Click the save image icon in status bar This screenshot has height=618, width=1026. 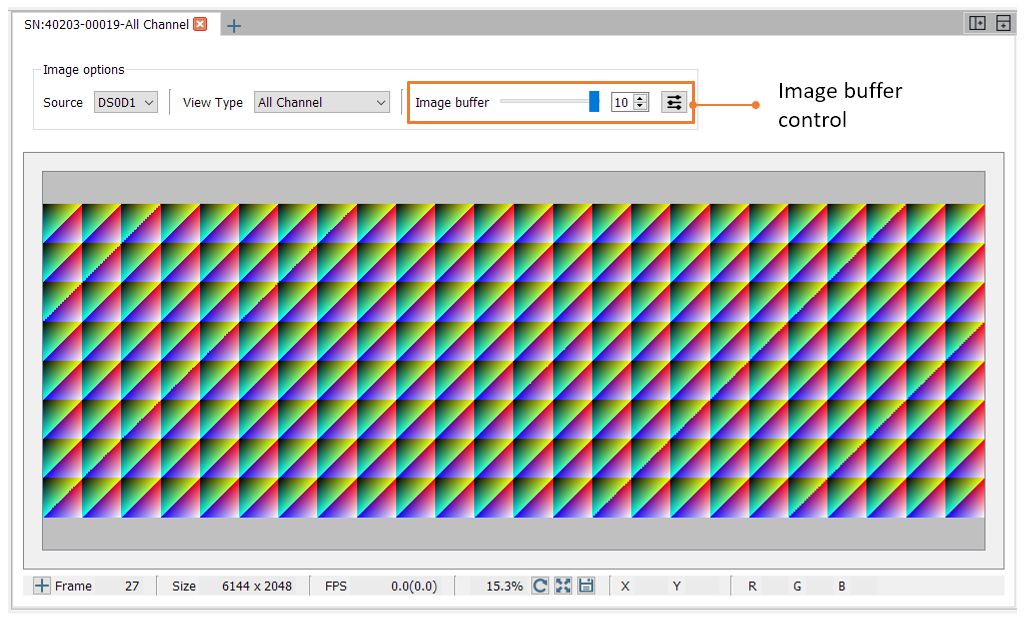586,585
